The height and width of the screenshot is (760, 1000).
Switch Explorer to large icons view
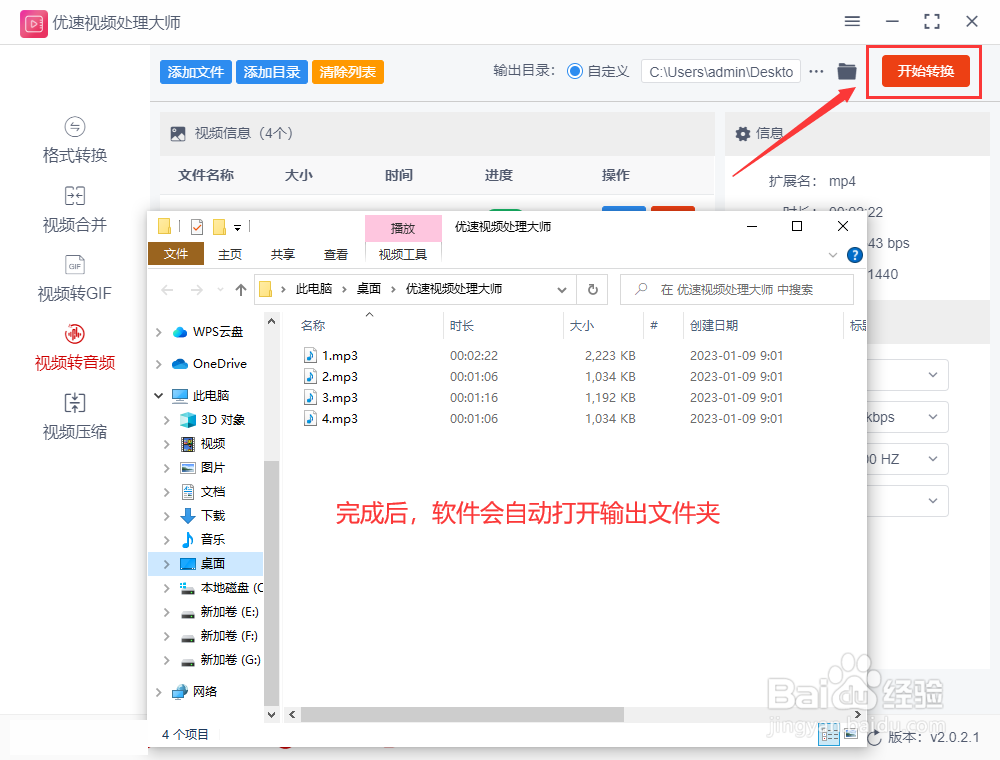click(851, 734)
